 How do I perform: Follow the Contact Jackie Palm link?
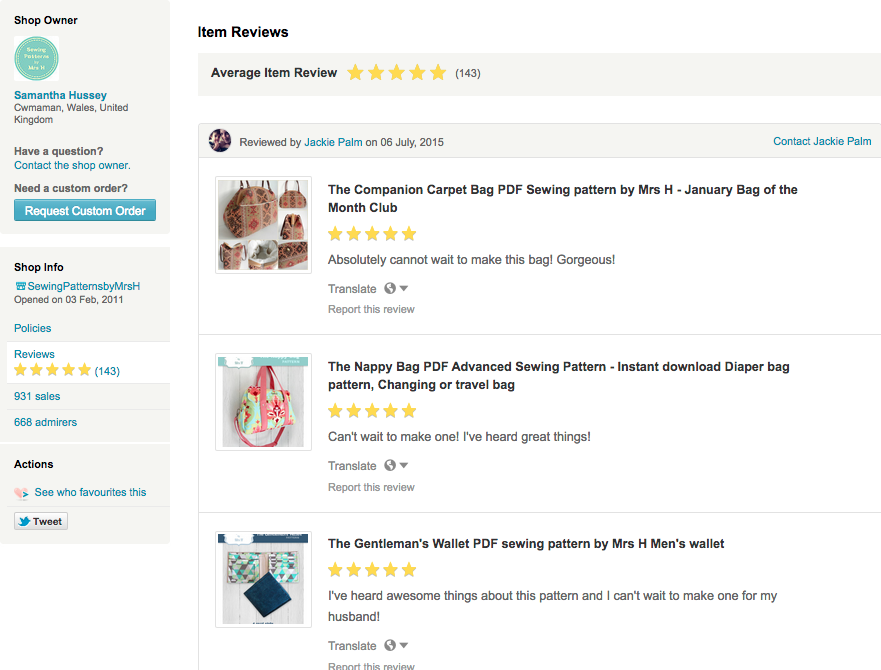[822, 141]
